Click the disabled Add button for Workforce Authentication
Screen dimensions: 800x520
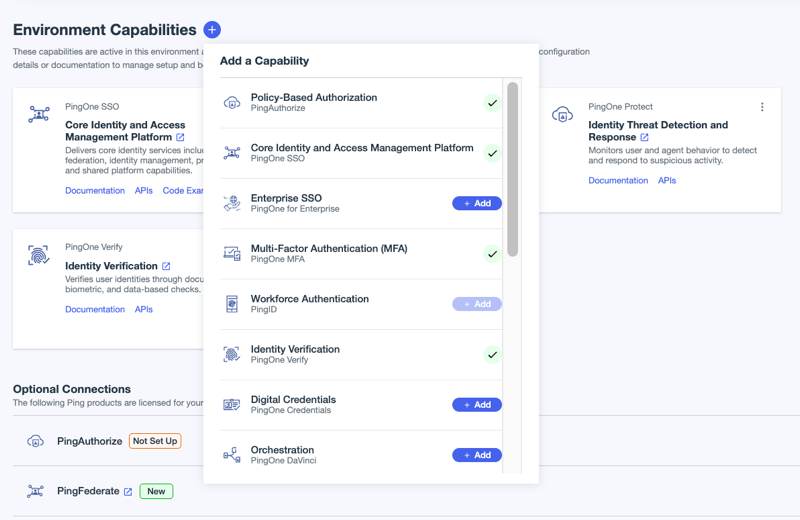coord(477,304)
